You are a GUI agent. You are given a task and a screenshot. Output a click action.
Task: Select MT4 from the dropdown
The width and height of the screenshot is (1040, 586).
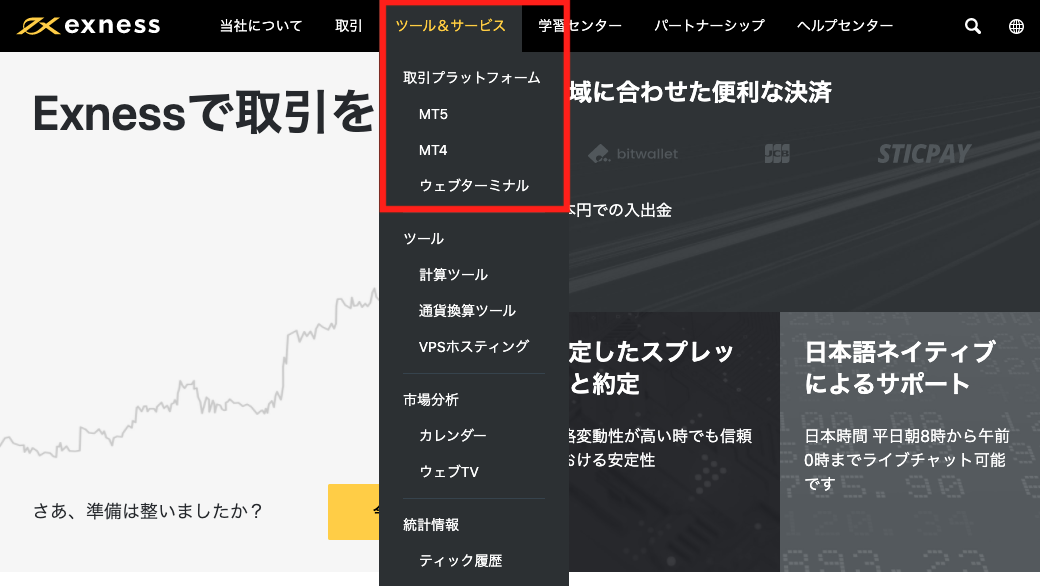[x=433, y=150]
